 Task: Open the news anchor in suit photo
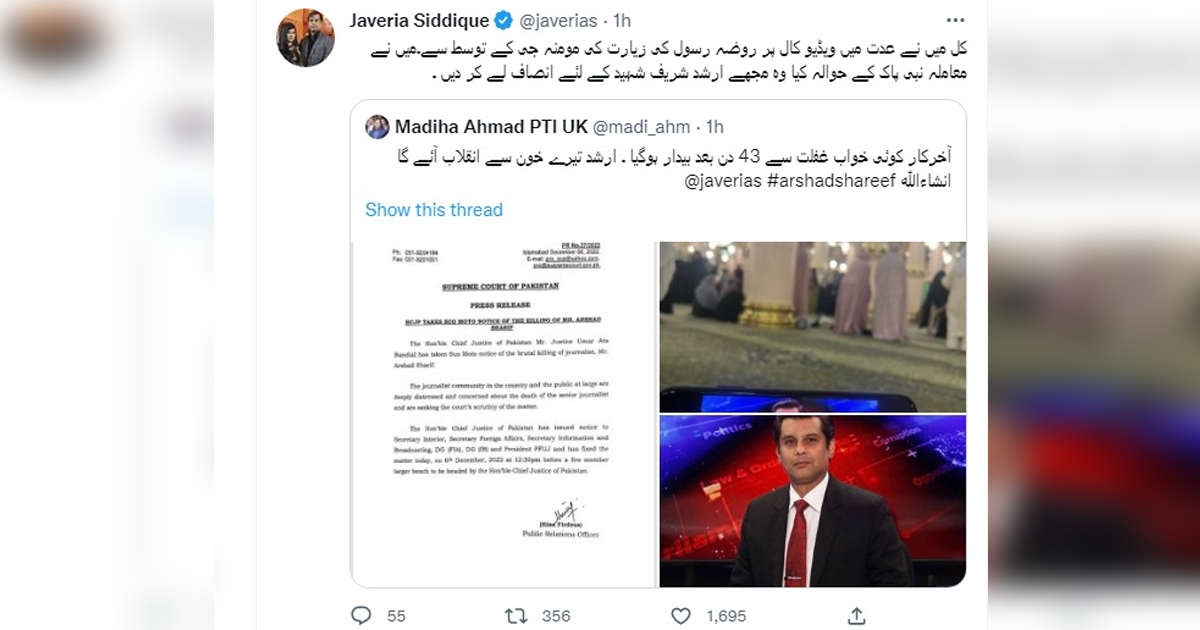(x=813, y=501)
